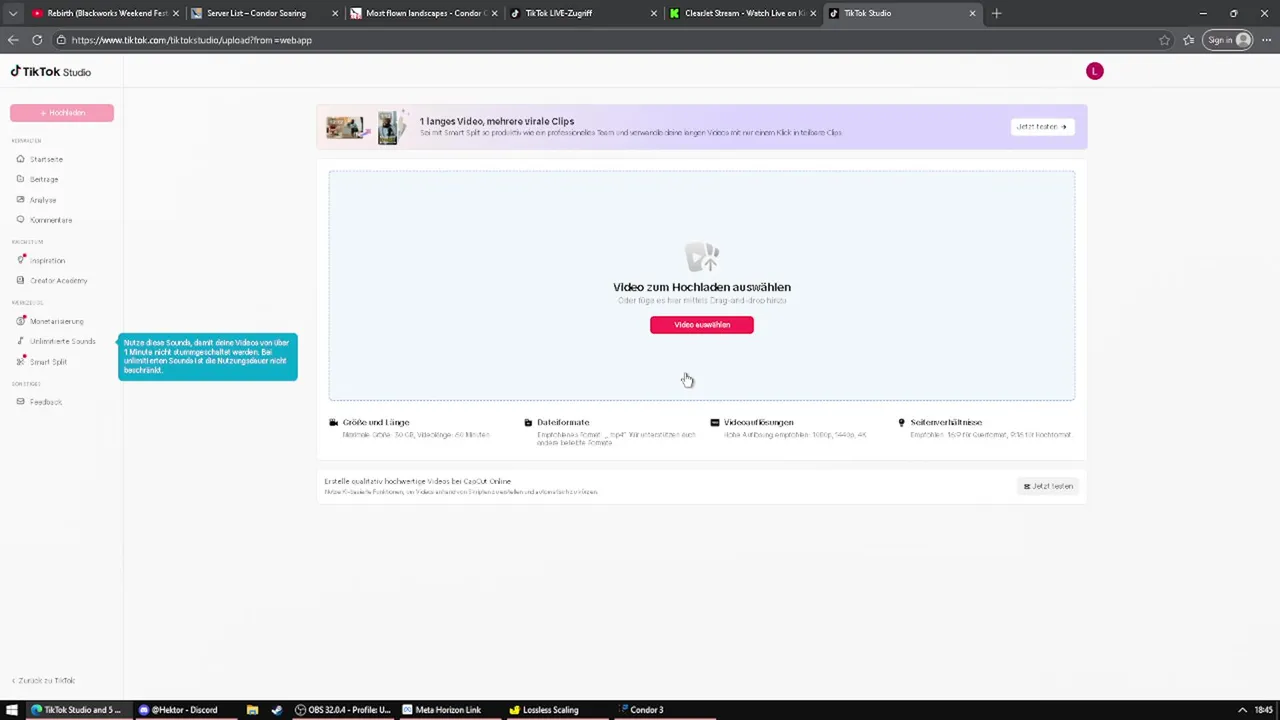This screenshot has width=1280, height=720.
Task: Open the Inspiration lightbulb icon
Action: tap(20, 260)
